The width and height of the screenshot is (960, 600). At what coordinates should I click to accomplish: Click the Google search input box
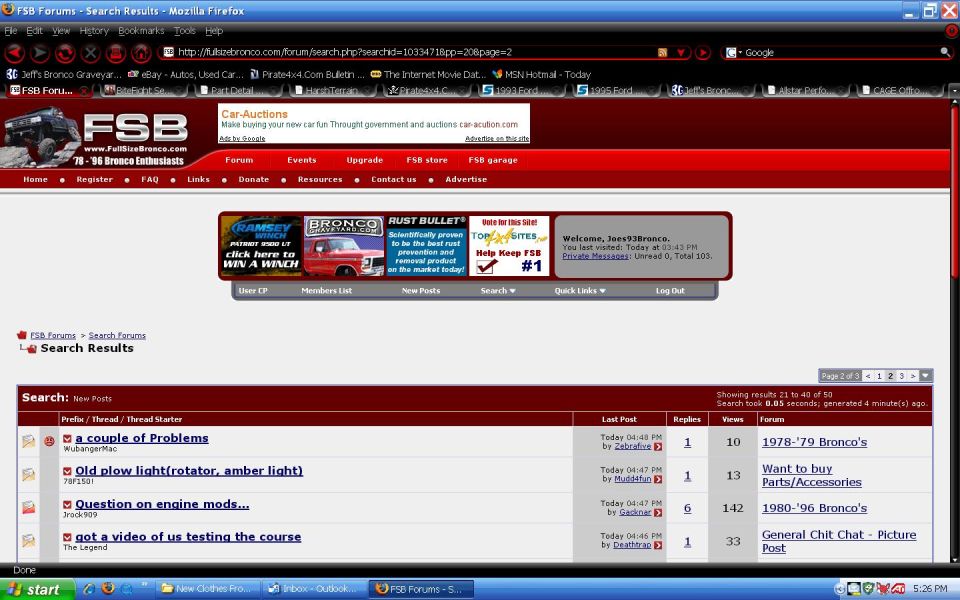[x=842, y=53]
